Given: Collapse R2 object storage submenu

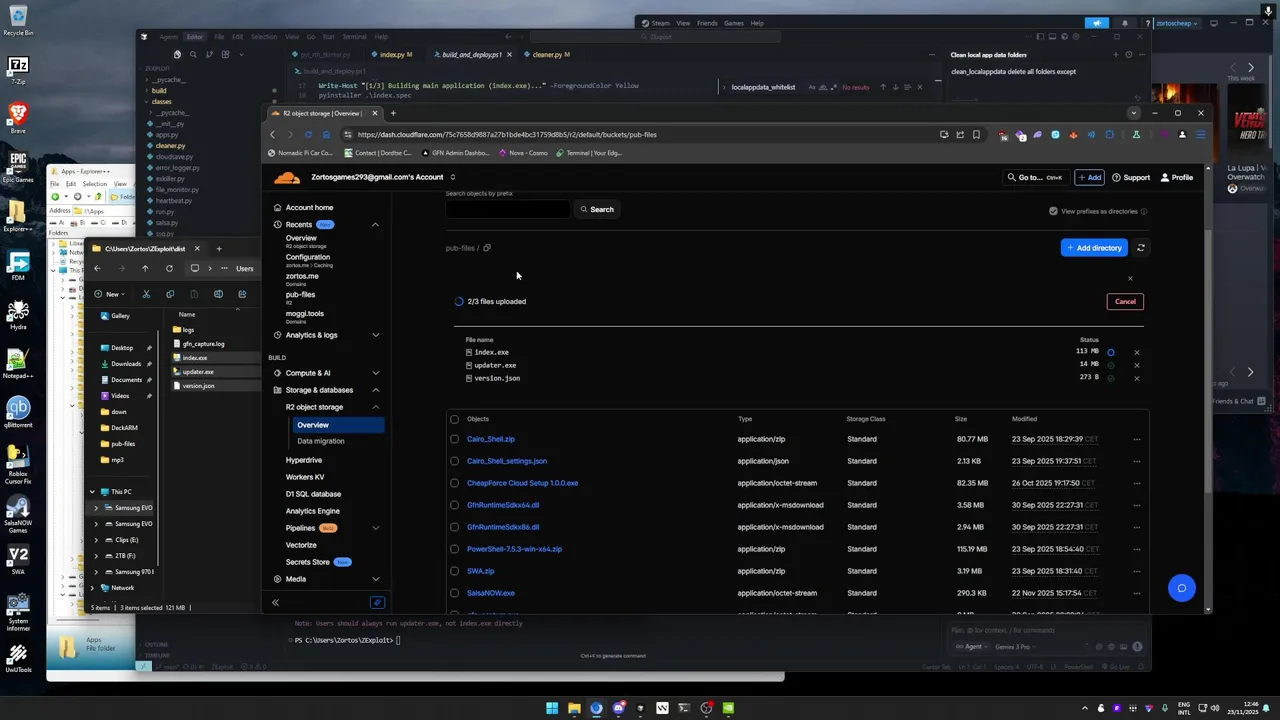Looking at the screenshot, I should click(x=376, y=407).
